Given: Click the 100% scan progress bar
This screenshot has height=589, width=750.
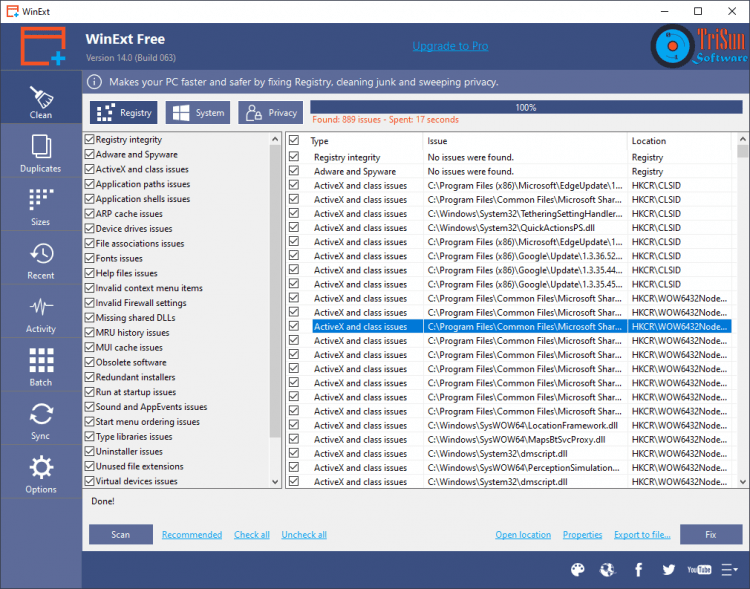Looking at the screenshot, I should [x=525, y=106].
